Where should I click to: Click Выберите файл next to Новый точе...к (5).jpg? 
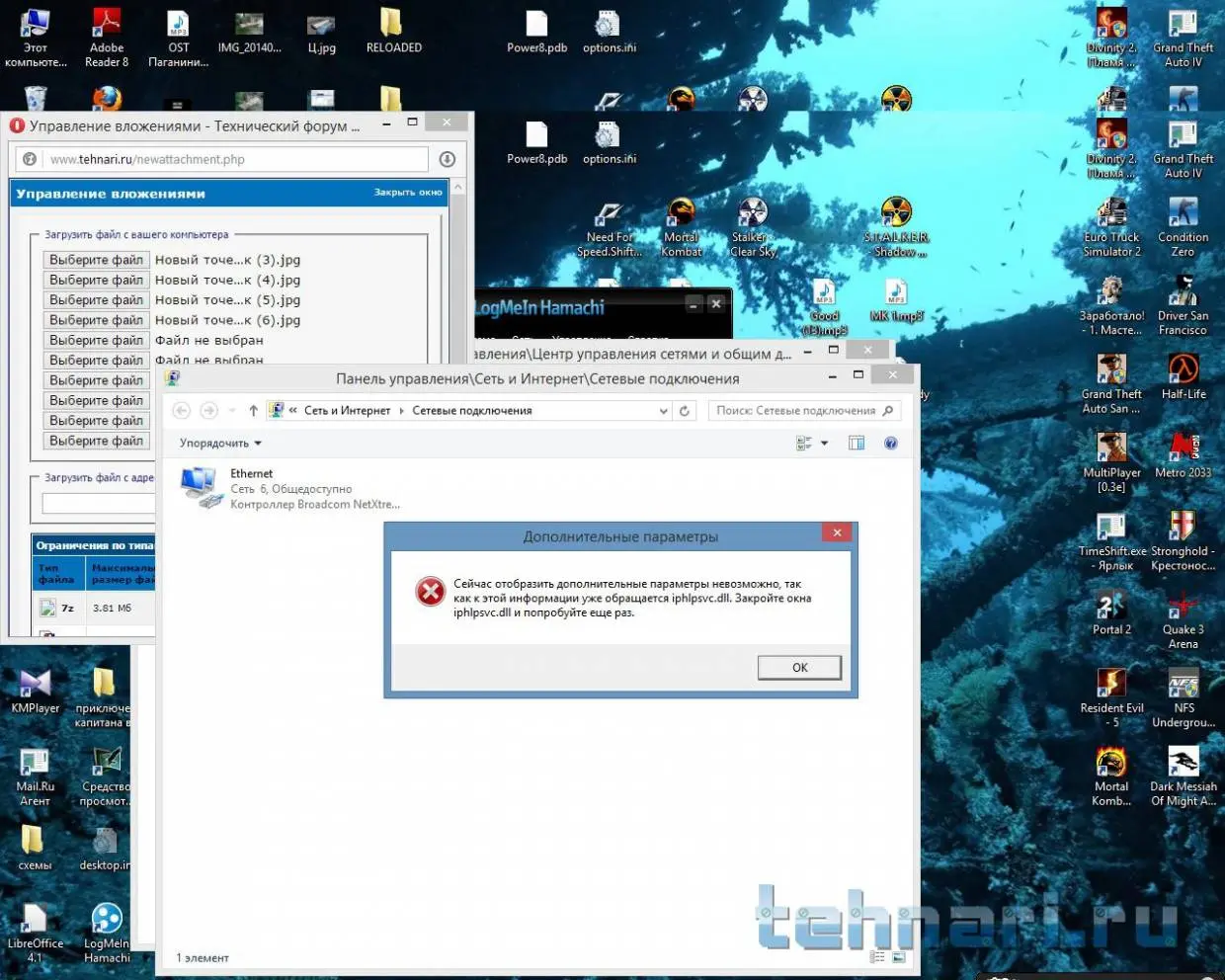pos(97,300)
